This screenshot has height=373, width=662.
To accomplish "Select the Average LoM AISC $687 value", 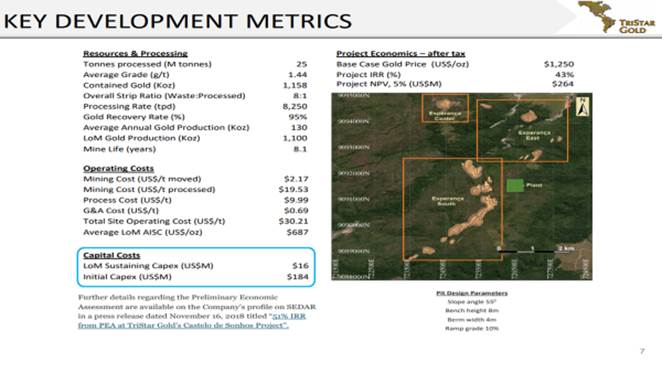I will click(x=297, y=232).
